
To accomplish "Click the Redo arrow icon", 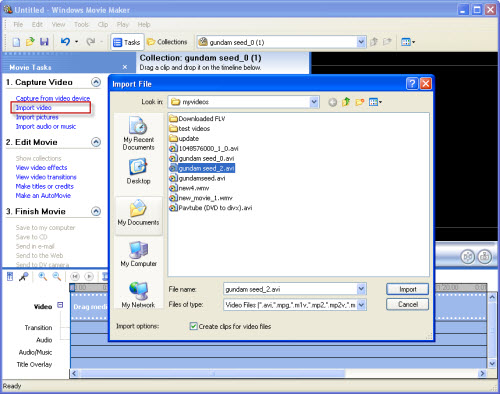I will coord(90,42).
